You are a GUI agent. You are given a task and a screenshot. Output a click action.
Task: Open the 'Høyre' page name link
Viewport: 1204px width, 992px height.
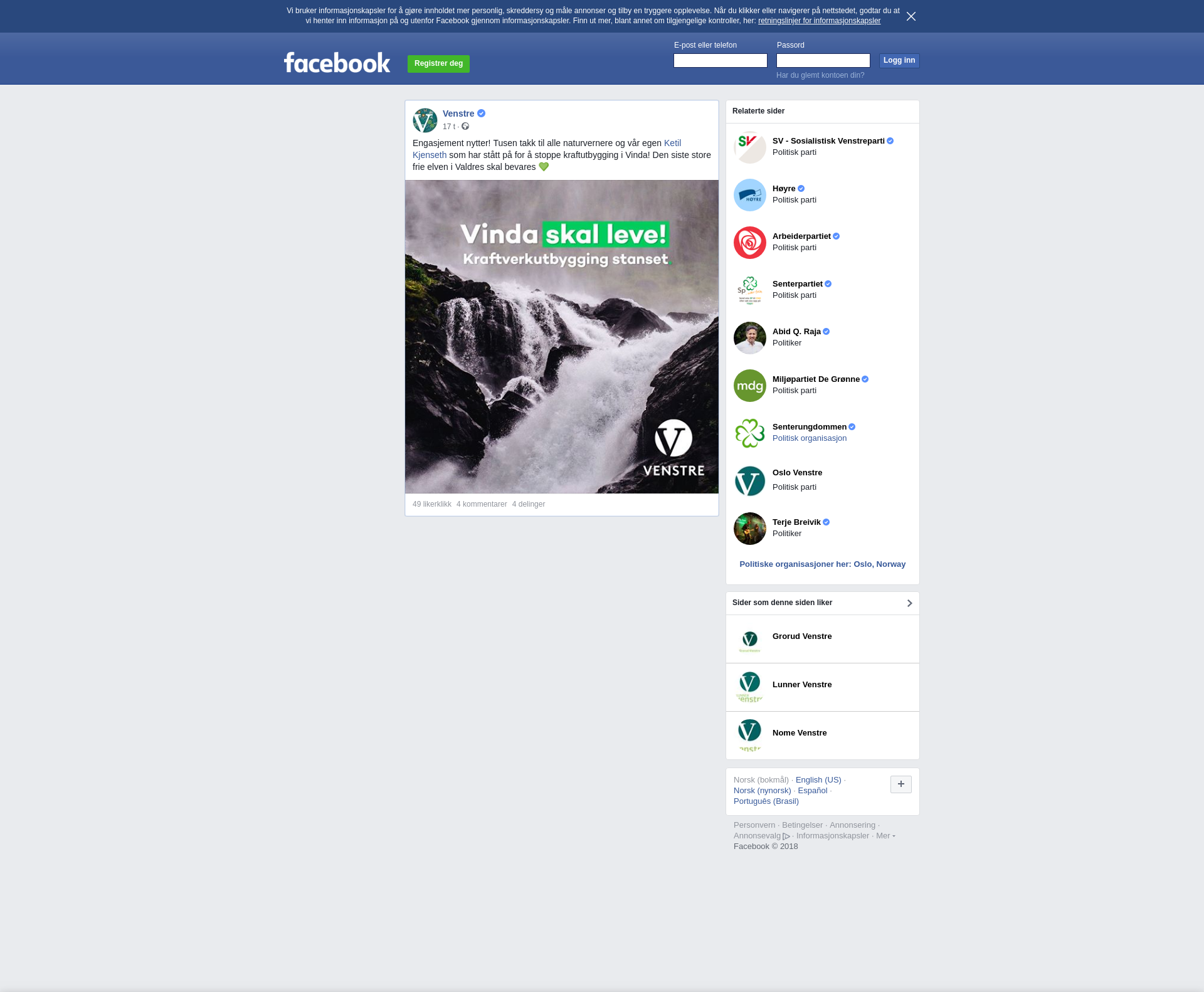(x=784, y=189)
